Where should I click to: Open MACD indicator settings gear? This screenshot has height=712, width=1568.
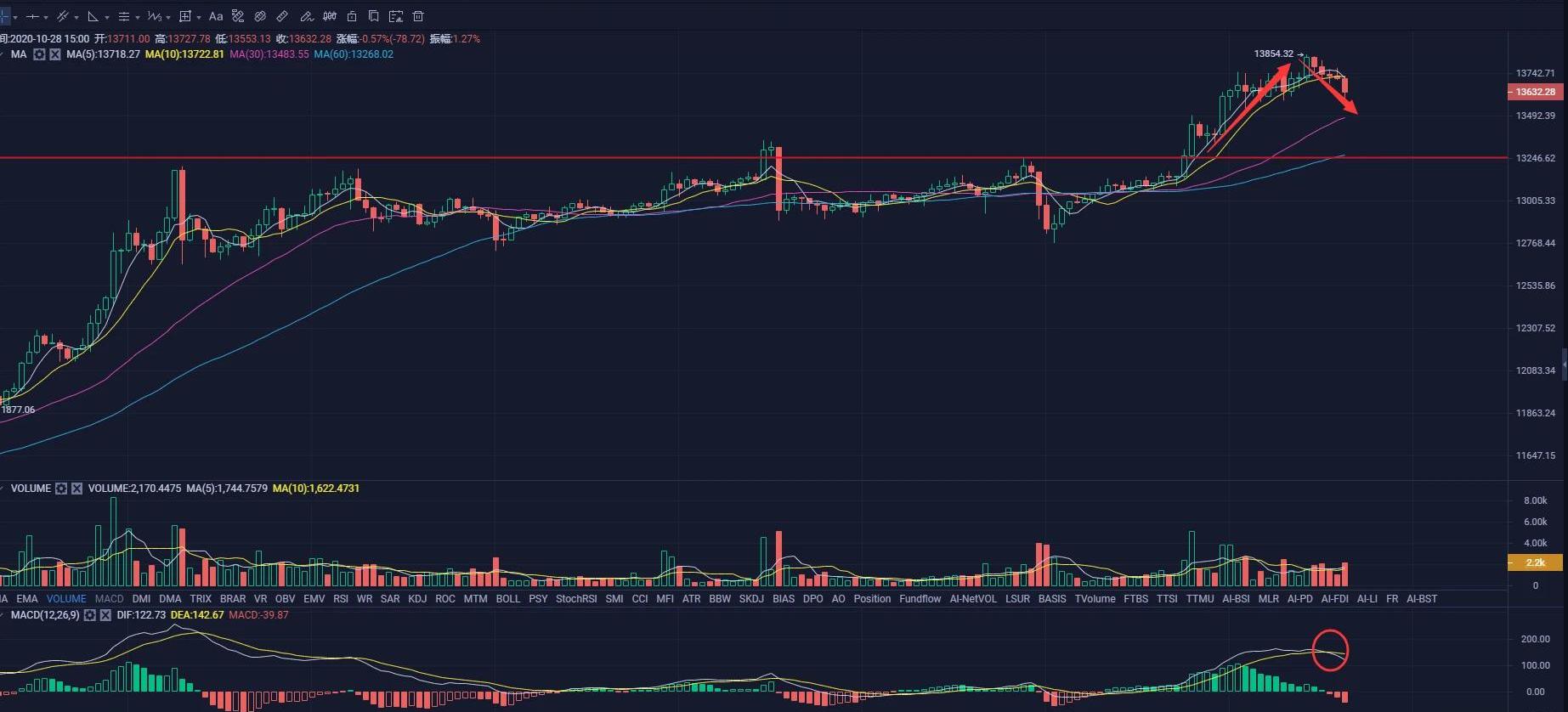89,615
